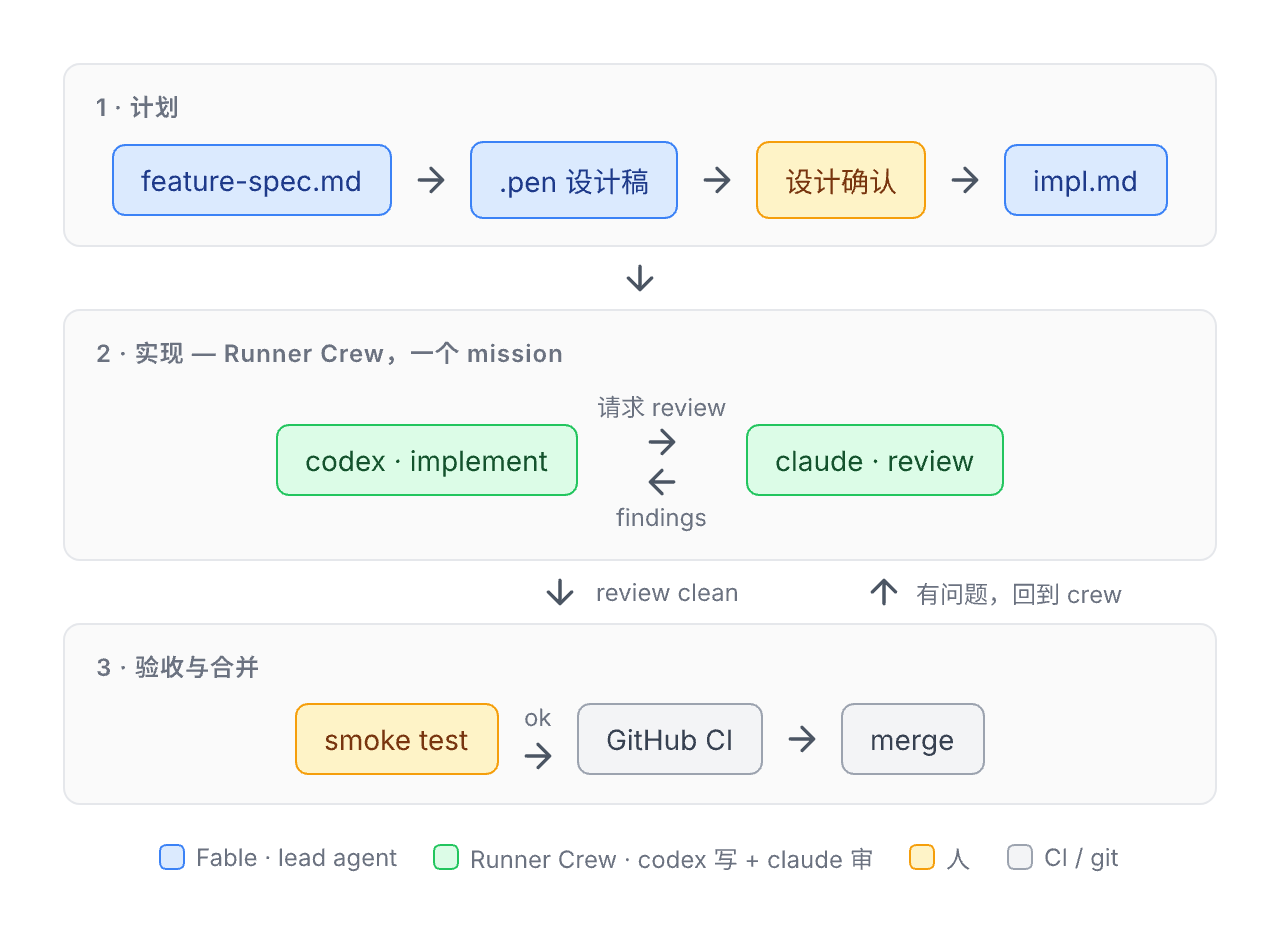The image size is (1280, 938).
Task: Click down arrow between sections 1 and 2
Action: pyautogui.click(x=640, y=278)
